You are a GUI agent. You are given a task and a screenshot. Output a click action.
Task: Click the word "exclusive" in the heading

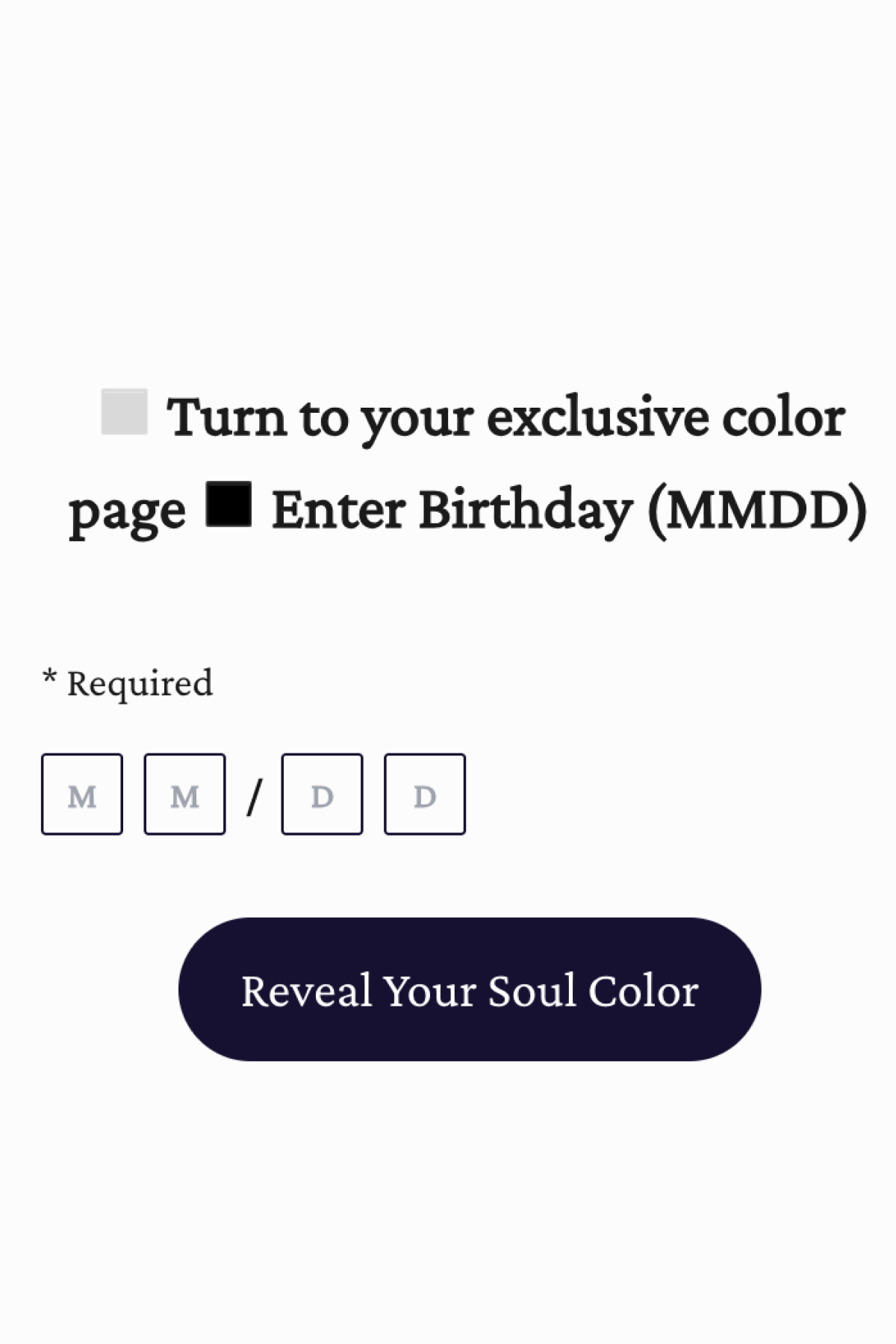point(597,417)
